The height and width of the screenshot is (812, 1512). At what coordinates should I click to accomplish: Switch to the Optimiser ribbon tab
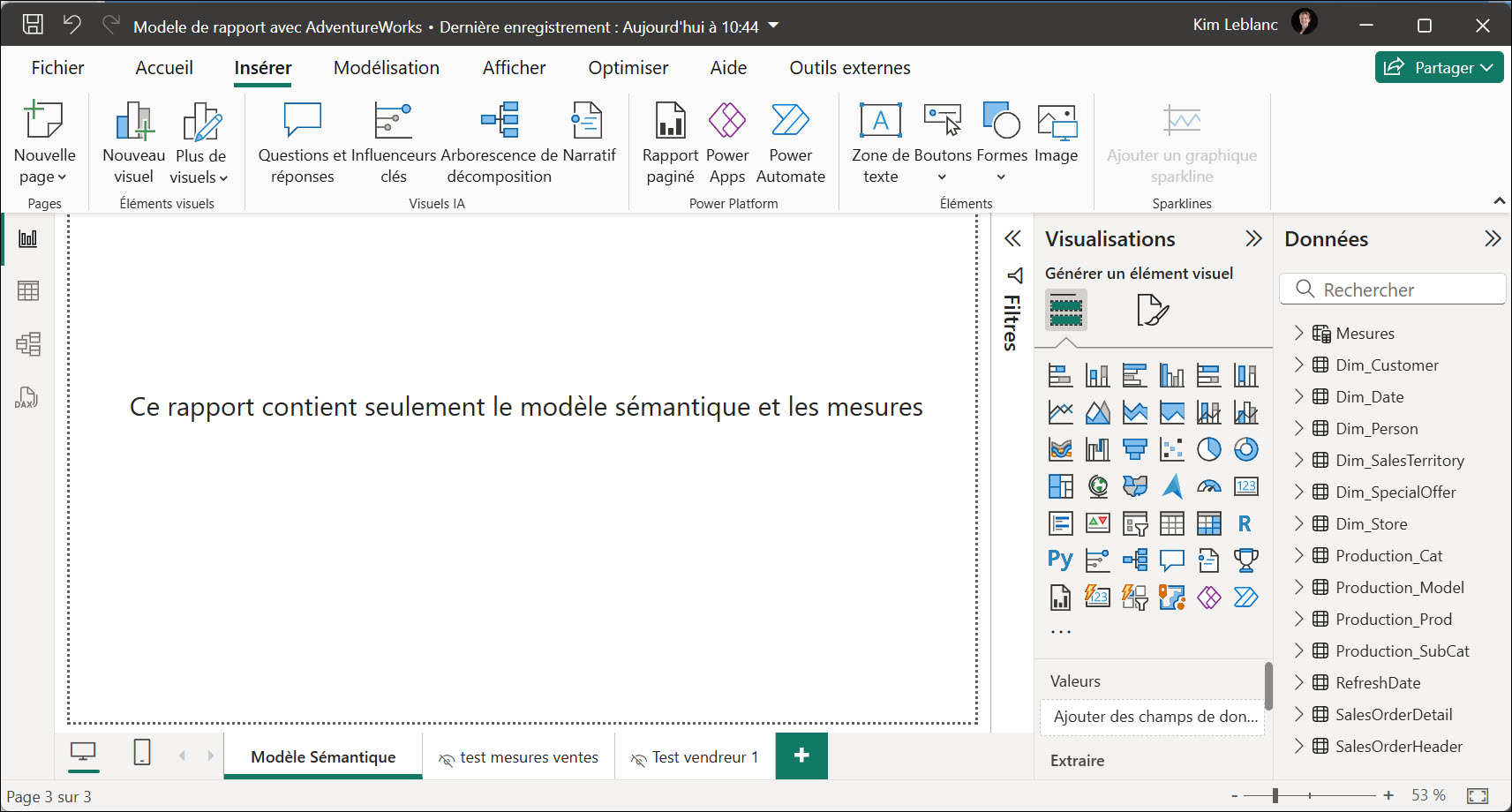(628, 68)
